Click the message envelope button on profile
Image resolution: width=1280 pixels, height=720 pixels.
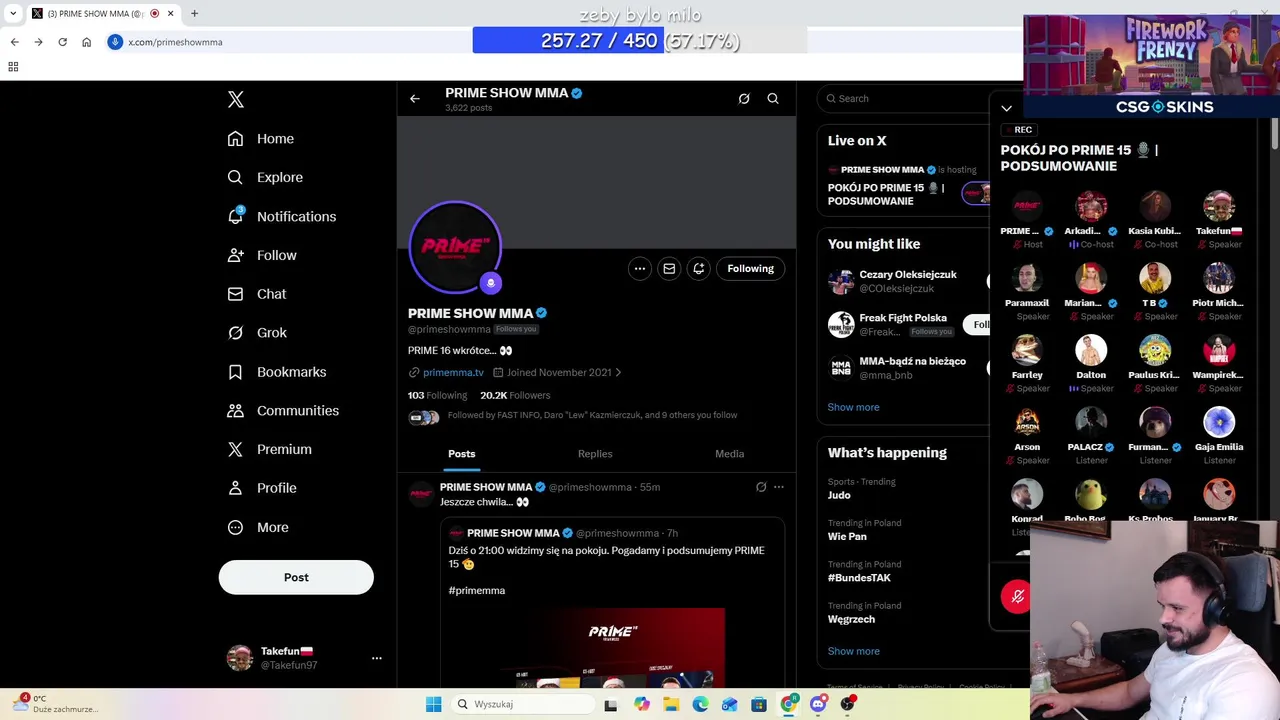(x=669, y=268)
